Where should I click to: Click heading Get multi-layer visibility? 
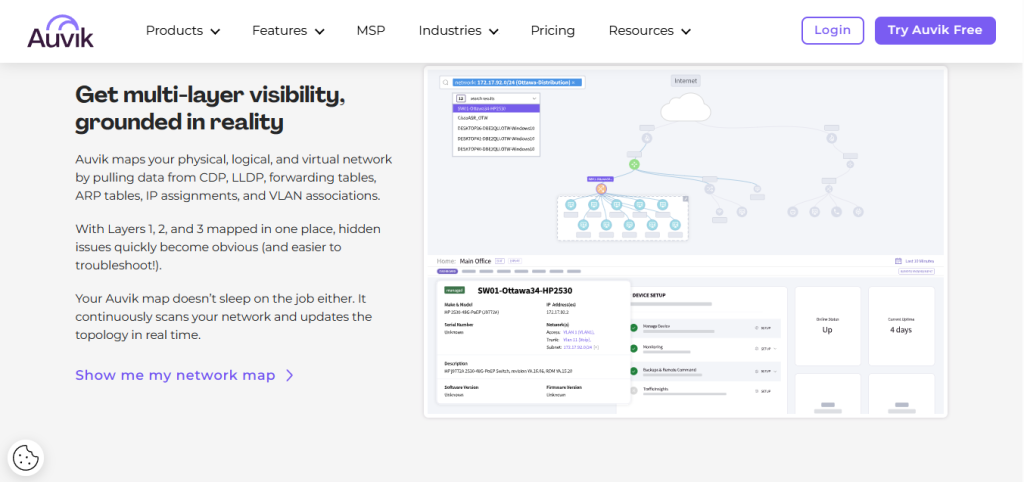coord(210,108)
